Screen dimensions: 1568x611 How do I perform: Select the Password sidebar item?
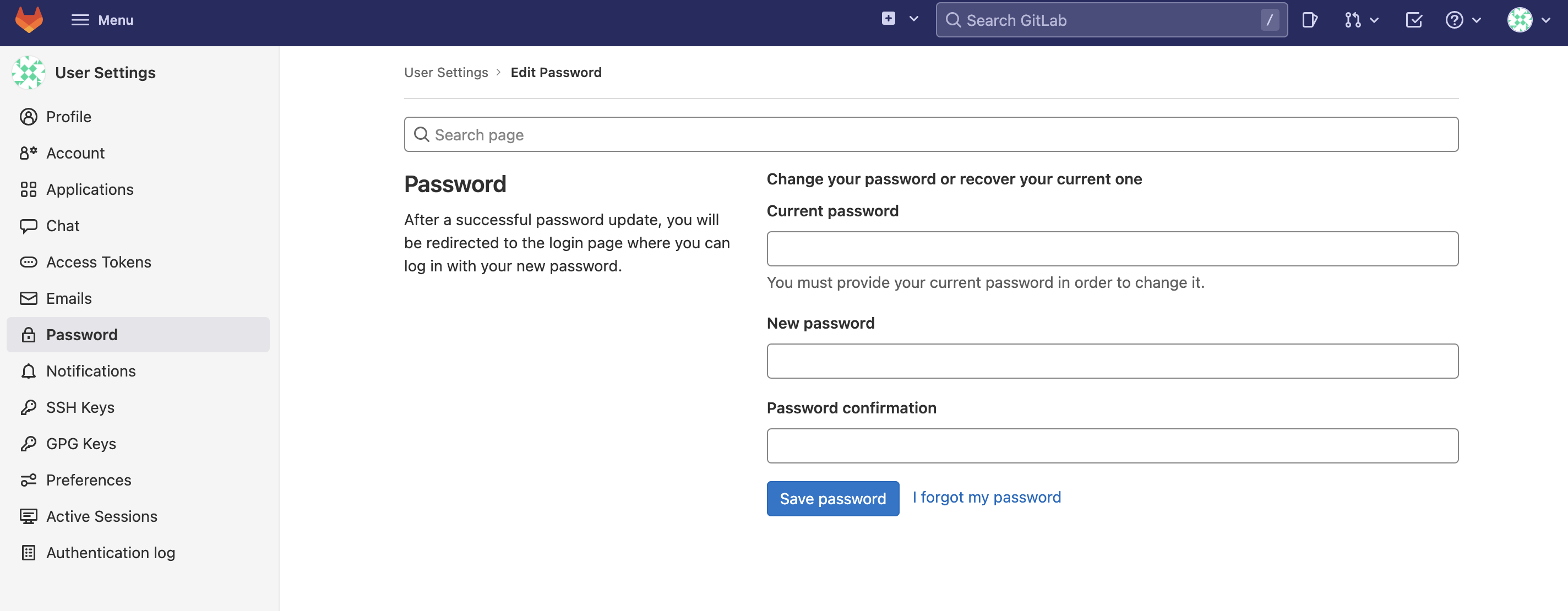(x=138, y=335)
